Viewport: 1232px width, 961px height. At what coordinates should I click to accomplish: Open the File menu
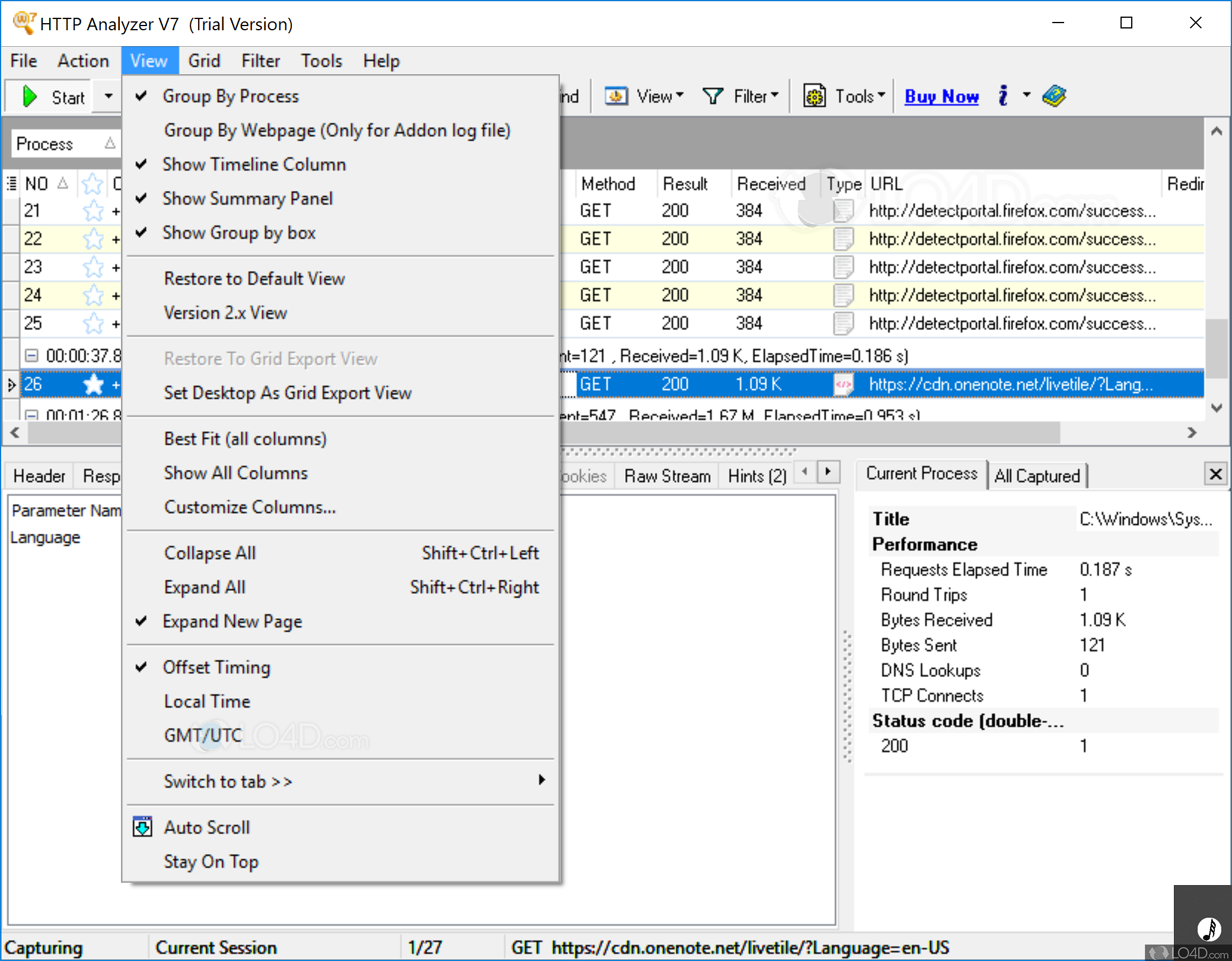click(x=23, y=60)
